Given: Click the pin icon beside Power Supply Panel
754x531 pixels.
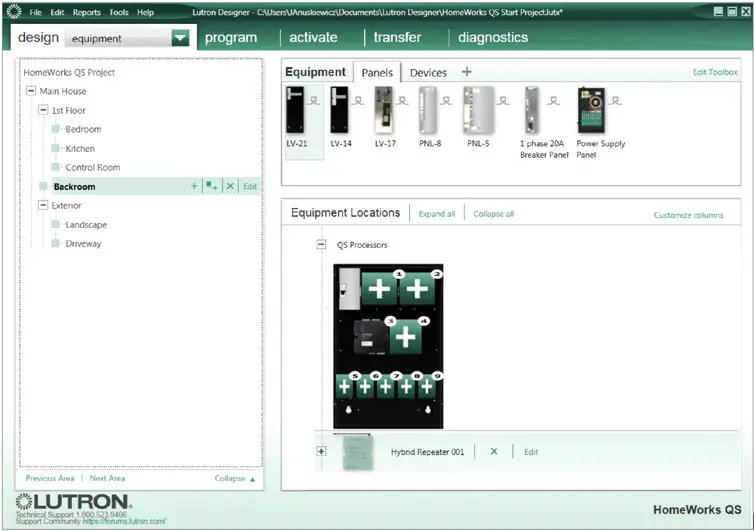Looking at the screenshot, I should pyautogui.click(x=615, y=101).
